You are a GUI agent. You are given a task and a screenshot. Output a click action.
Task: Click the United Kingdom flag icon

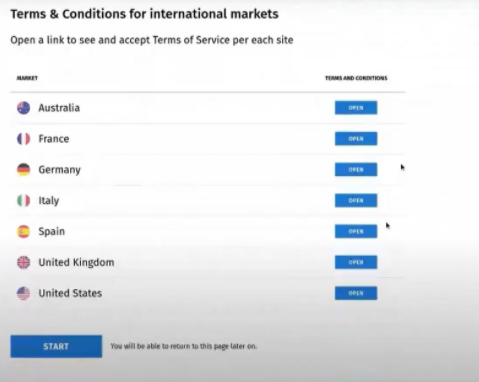tap(23, 262)
